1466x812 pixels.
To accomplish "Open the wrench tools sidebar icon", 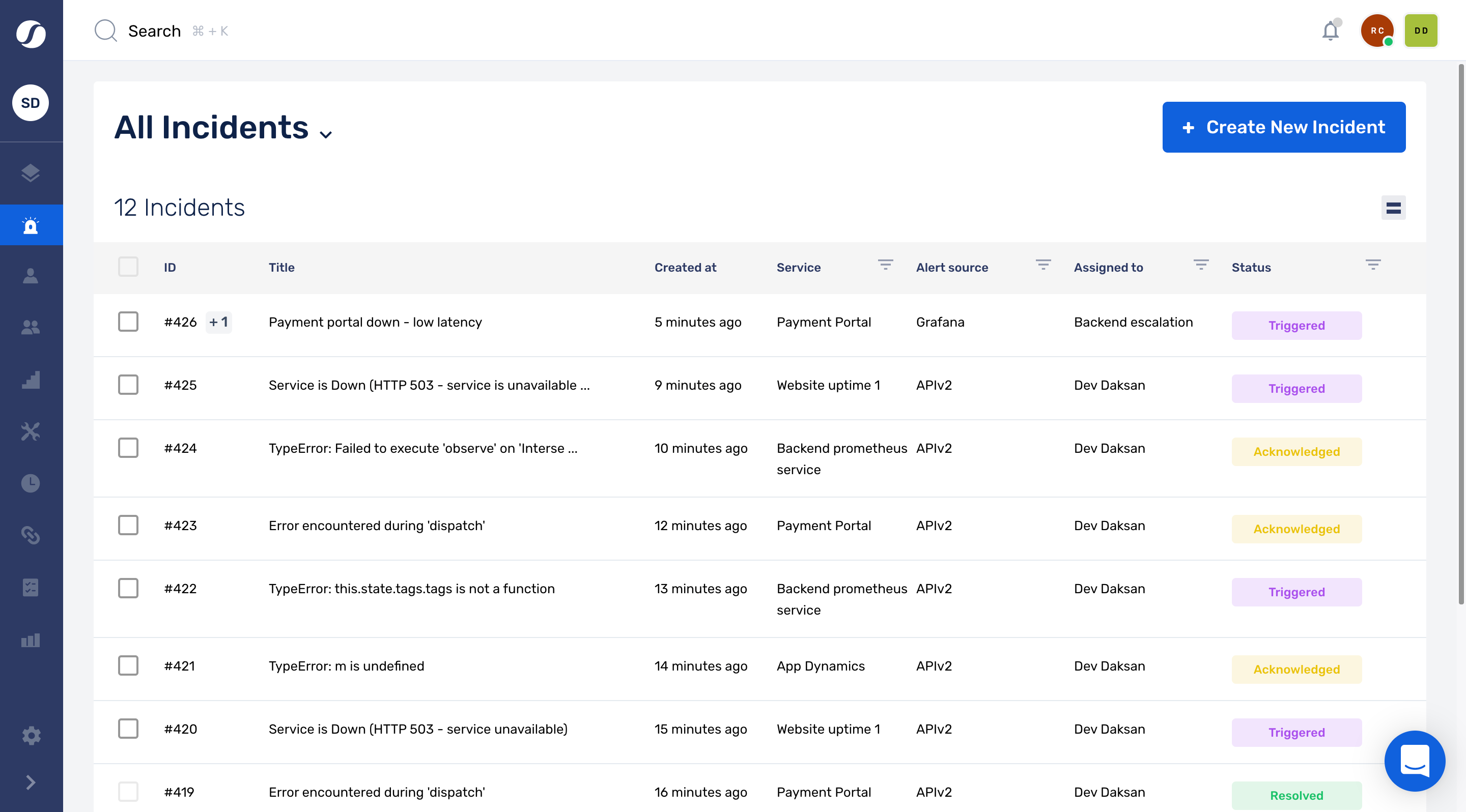I will [x=31, y=431].
